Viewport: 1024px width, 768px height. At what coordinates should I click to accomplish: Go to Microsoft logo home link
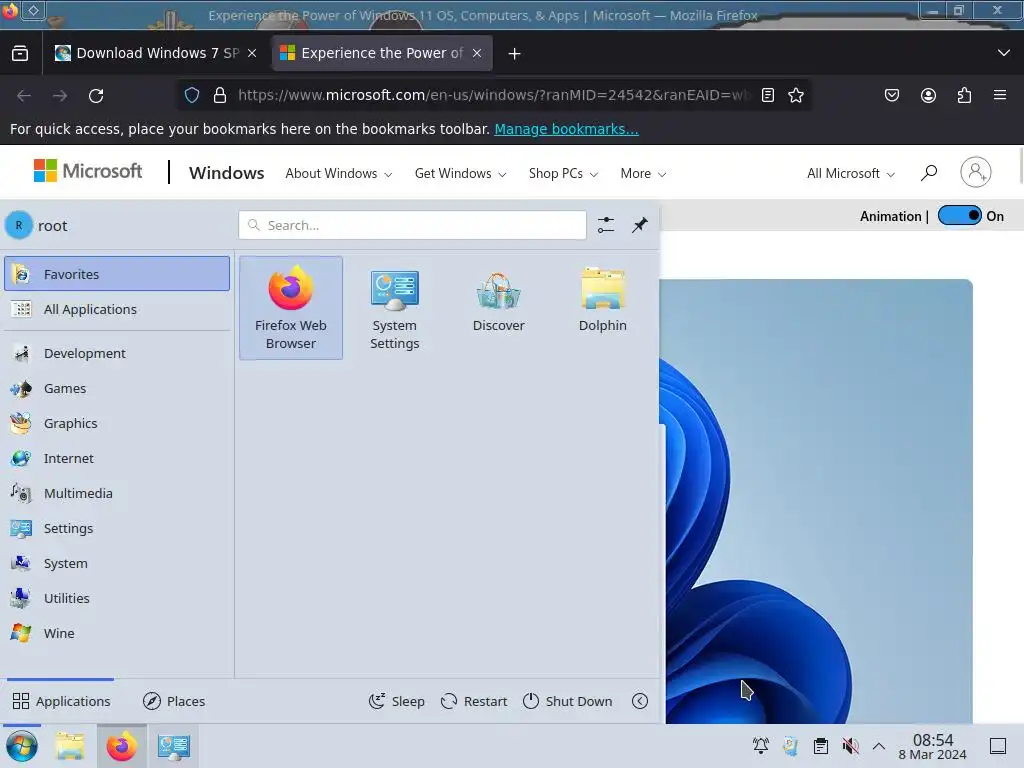[88, 171]
